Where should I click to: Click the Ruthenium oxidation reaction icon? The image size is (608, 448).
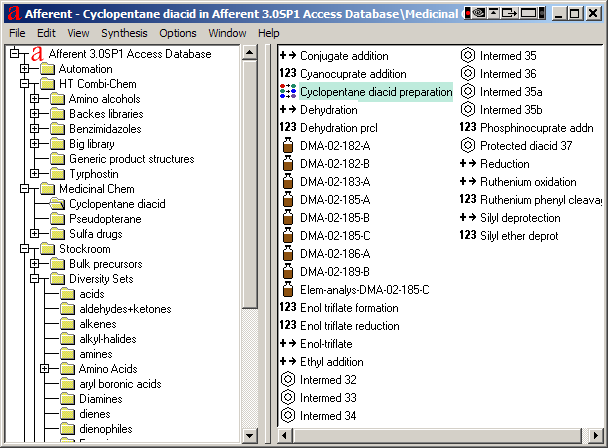tap(468, 182)
